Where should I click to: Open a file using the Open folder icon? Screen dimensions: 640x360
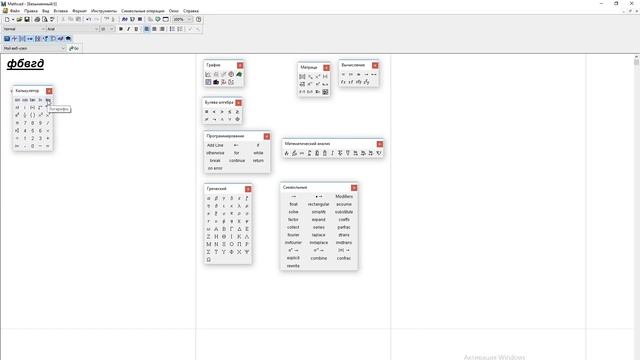[19, 19]
